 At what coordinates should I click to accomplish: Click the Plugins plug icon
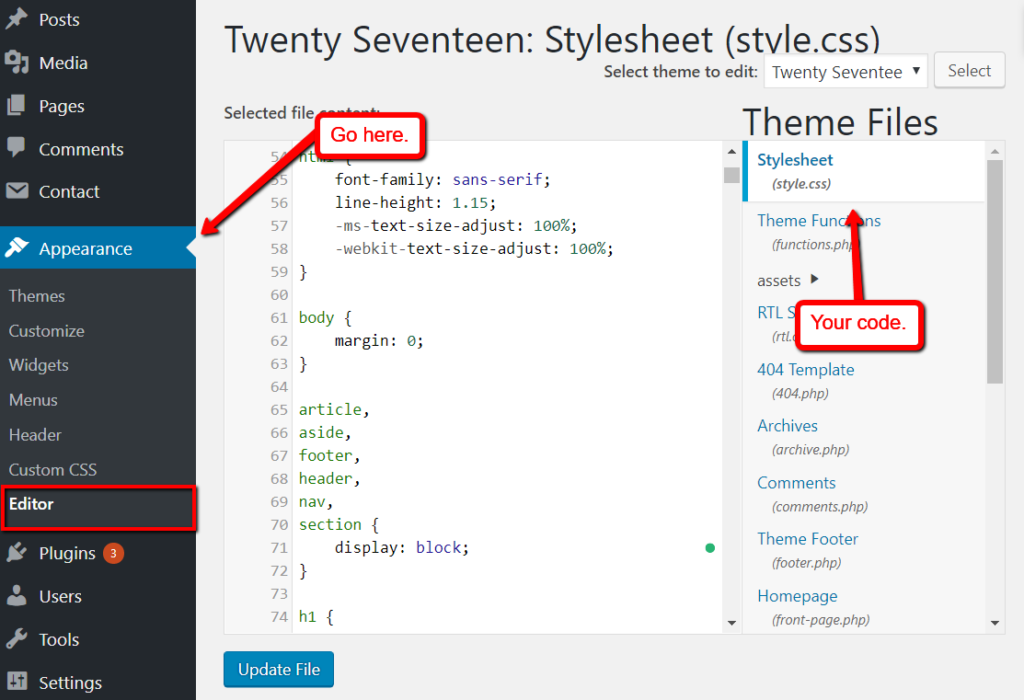[x=16, y=553]
